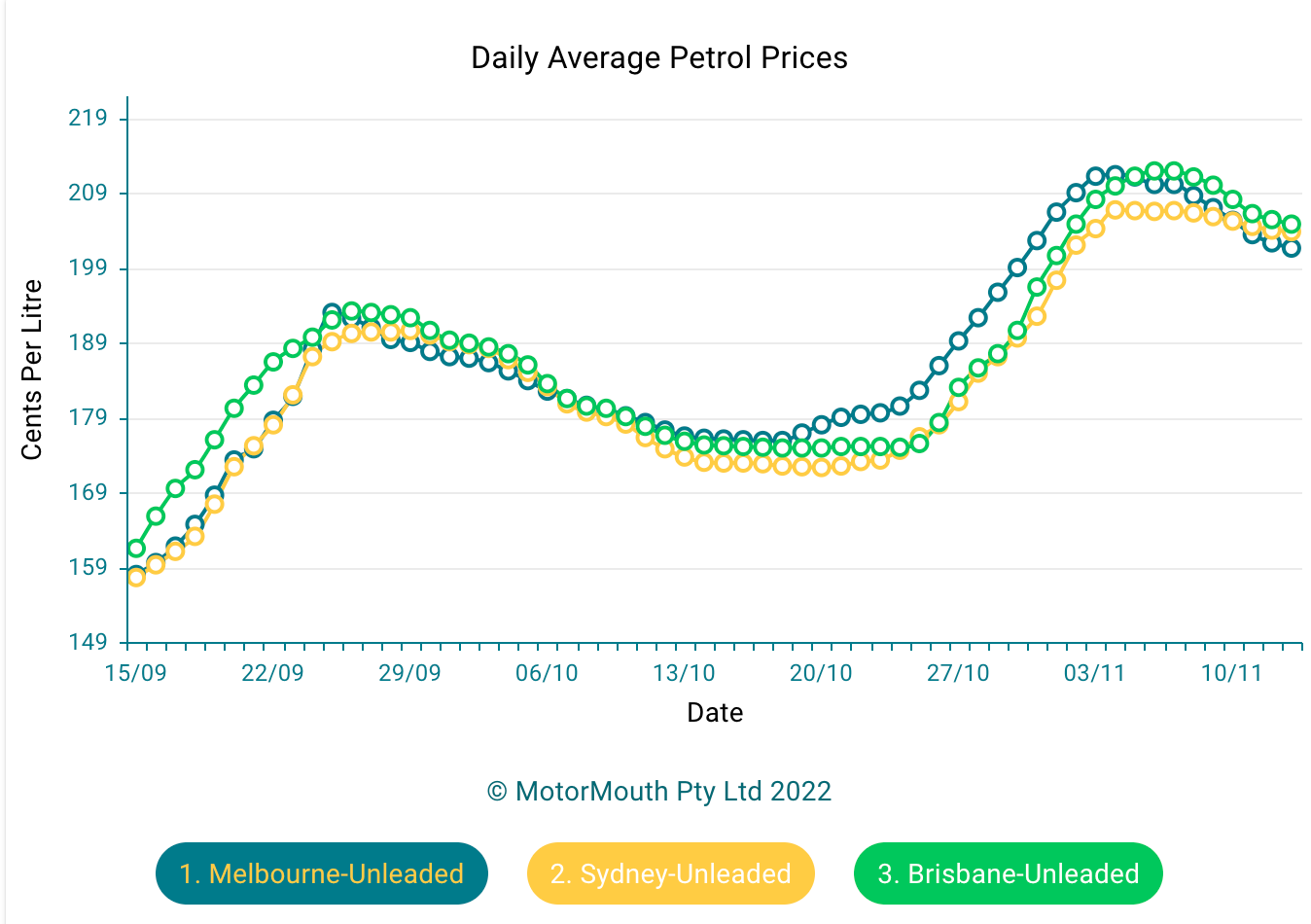Click the 219 value on the price axis

pyautogui.click(x=88, y=119)
